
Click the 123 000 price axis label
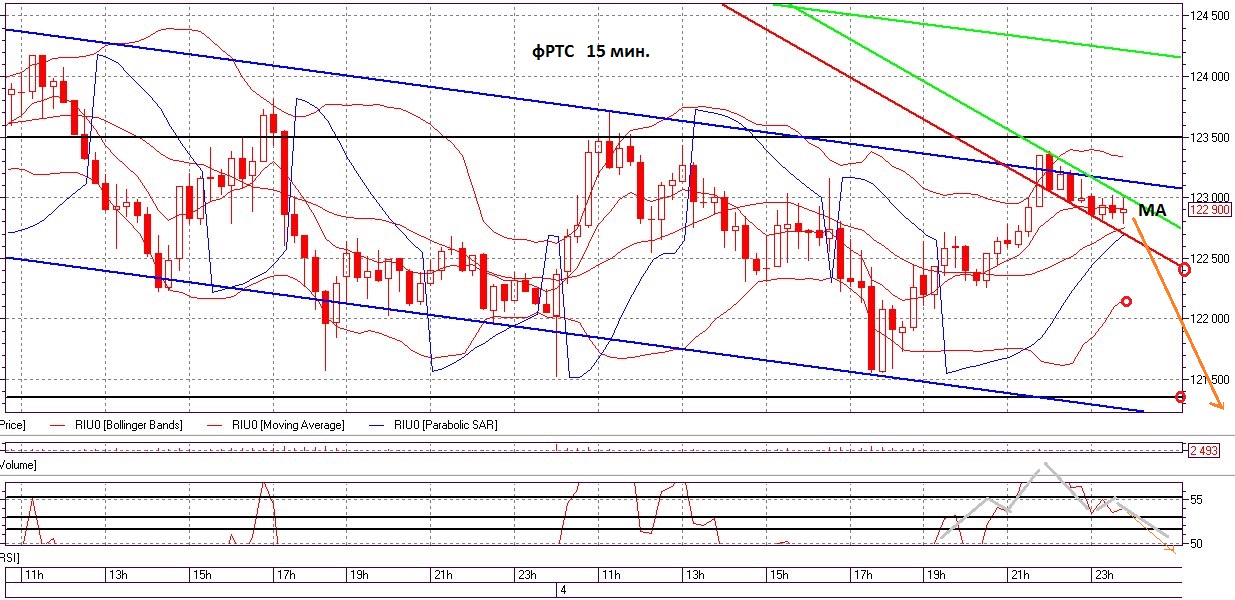(1211, 197)
